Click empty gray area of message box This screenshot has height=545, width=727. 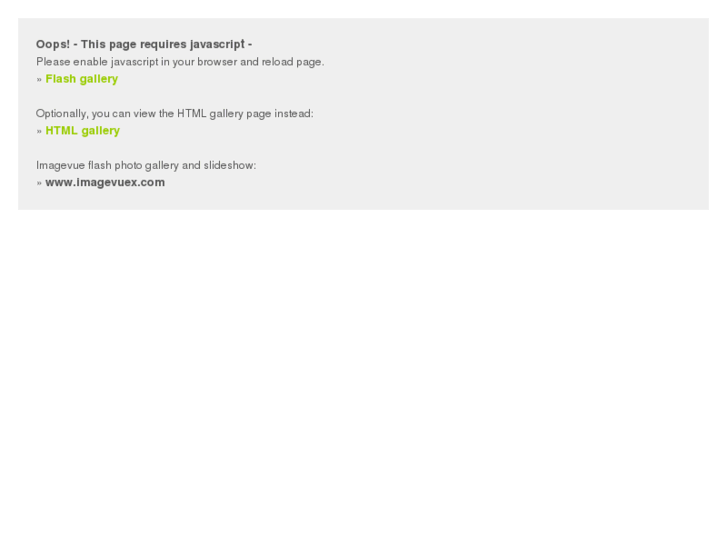click(510, 116)
